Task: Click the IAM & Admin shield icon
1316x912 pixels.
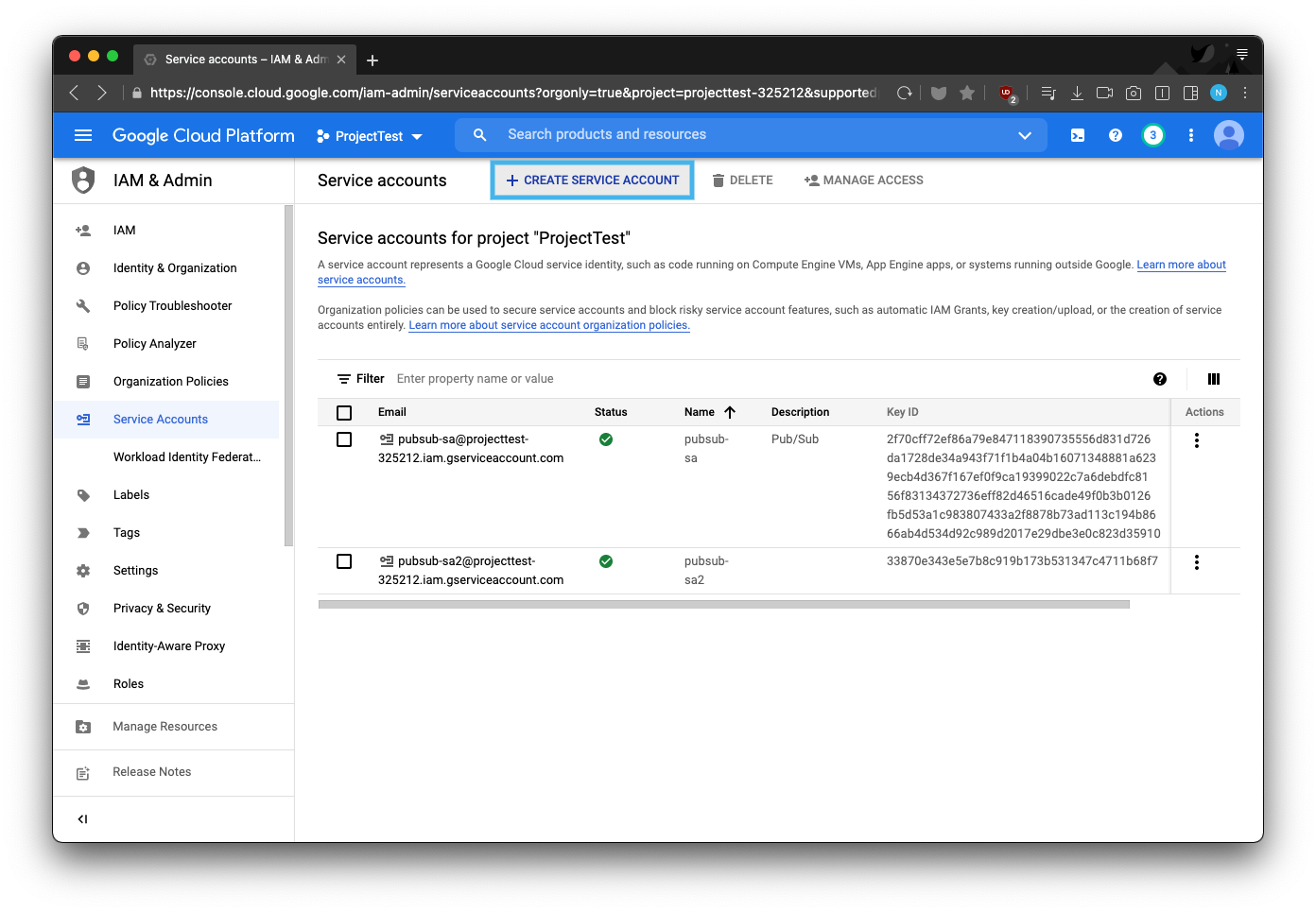Action: click(x=83, y=180)
